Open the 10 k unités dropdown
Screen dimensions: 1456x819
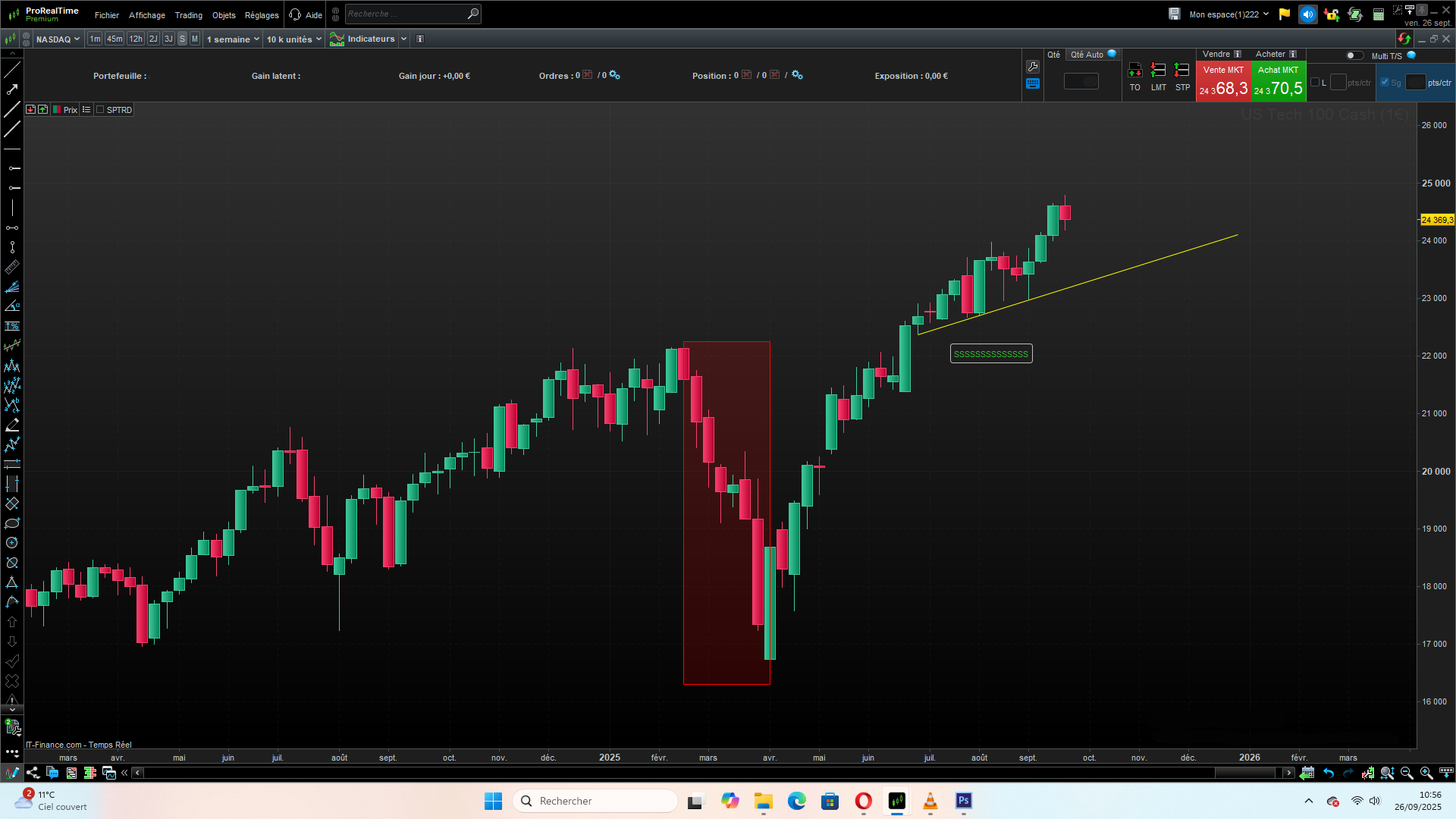point(293,39)
